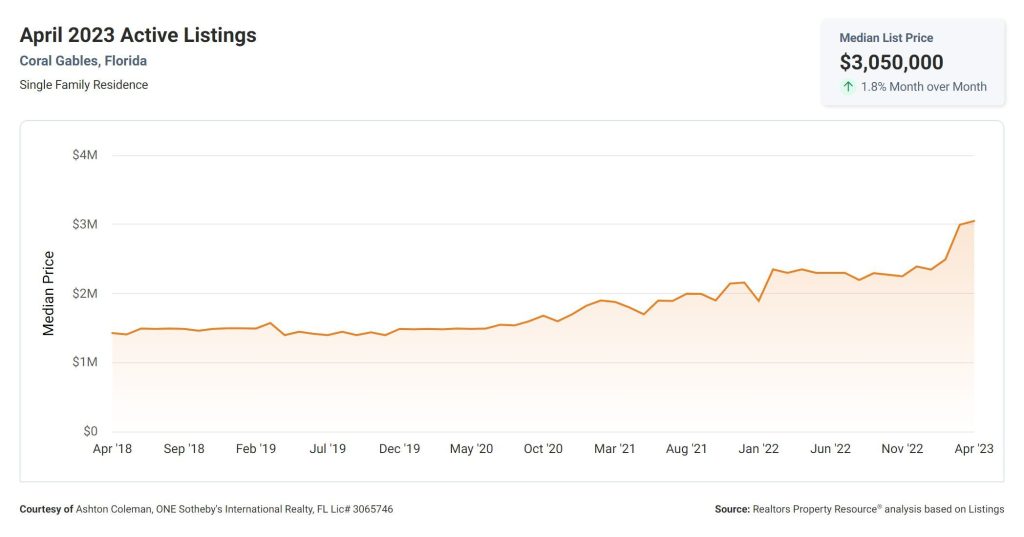Click the 'Coral Gables, Florida' location text
1024x537 pixels.
pos(83,61)
